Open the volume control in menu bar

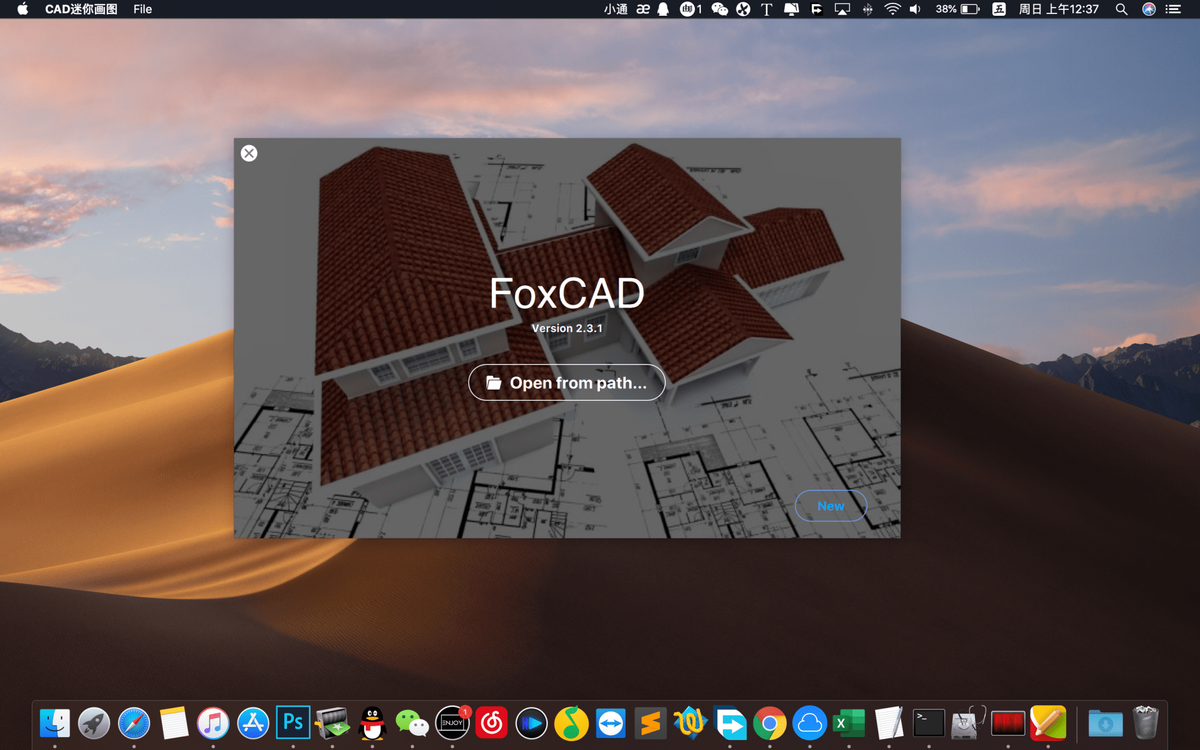tap(915, 9)
